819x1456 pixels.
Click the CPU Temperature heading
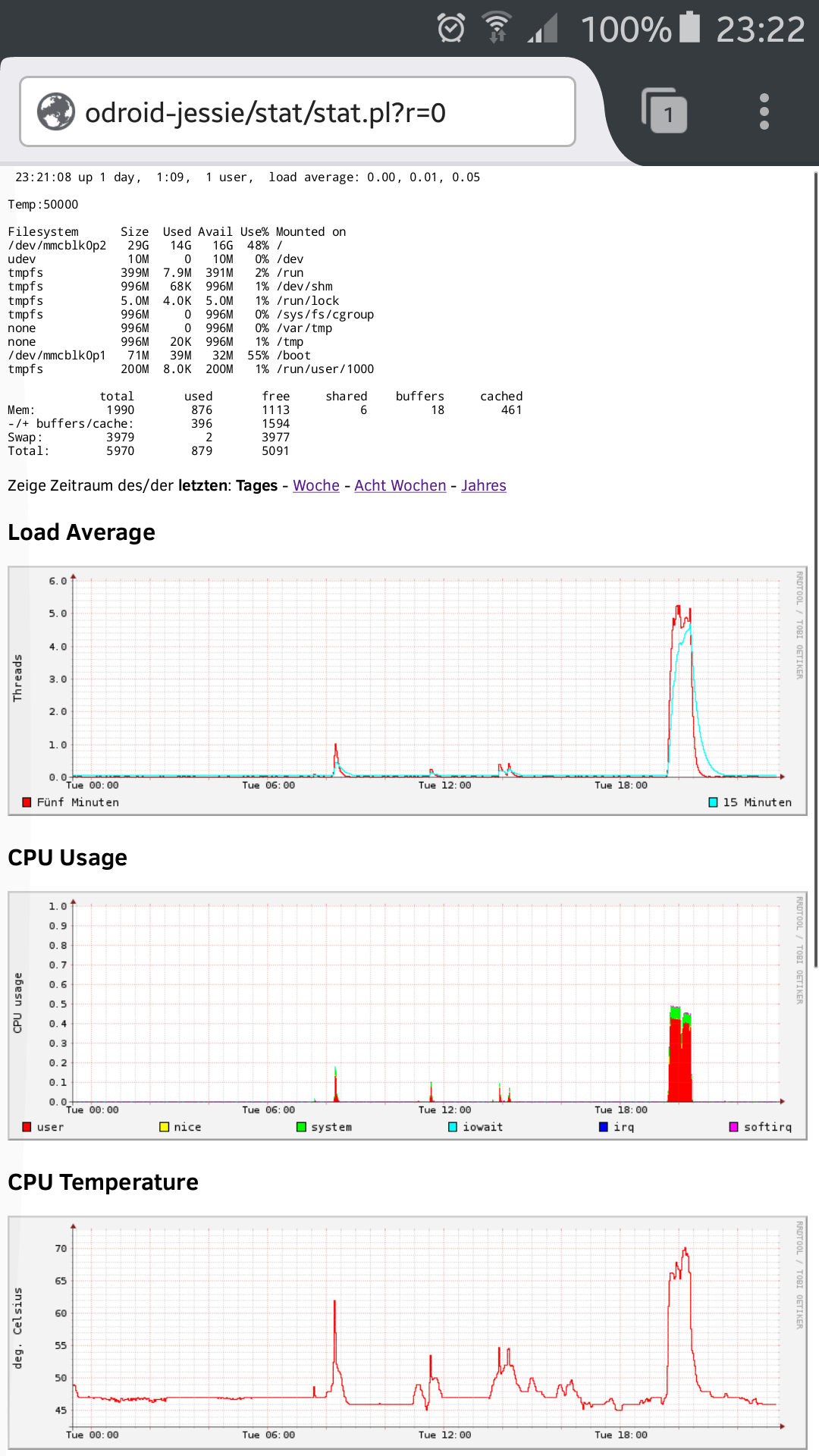point(103,1182)
